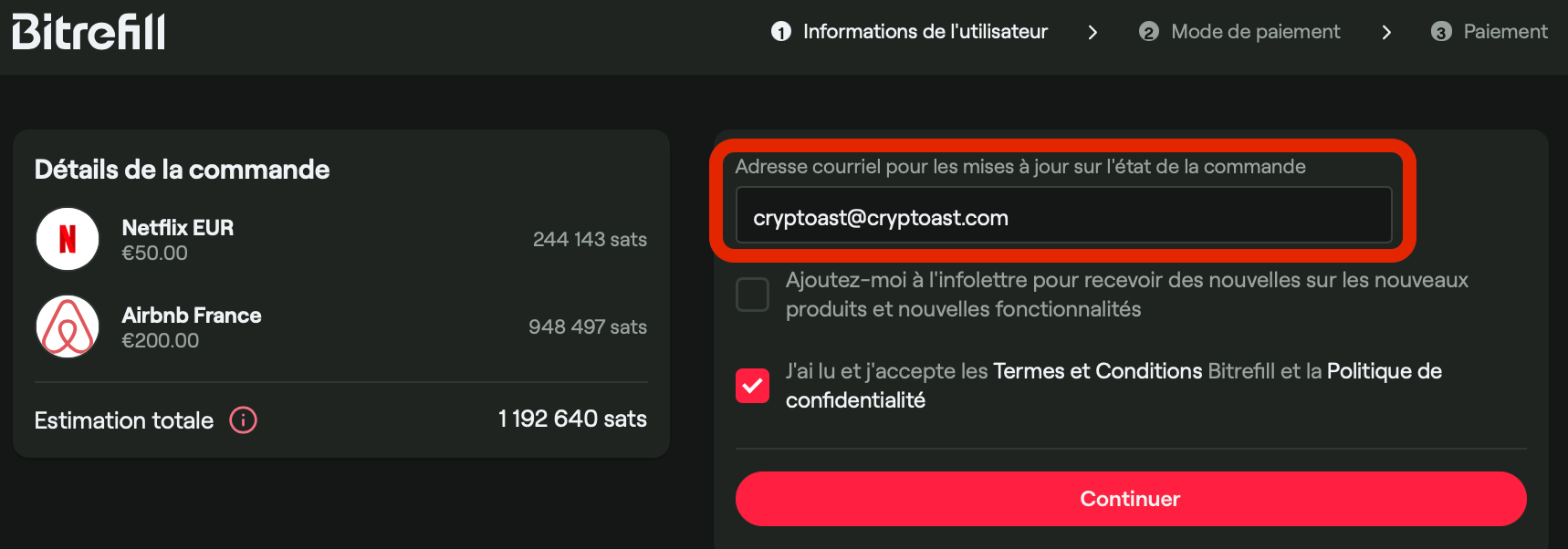This screenshot has height=549, width=1568.
Task: Open the Politique de confidentialité link
Action: click(x=1384, y=371)
